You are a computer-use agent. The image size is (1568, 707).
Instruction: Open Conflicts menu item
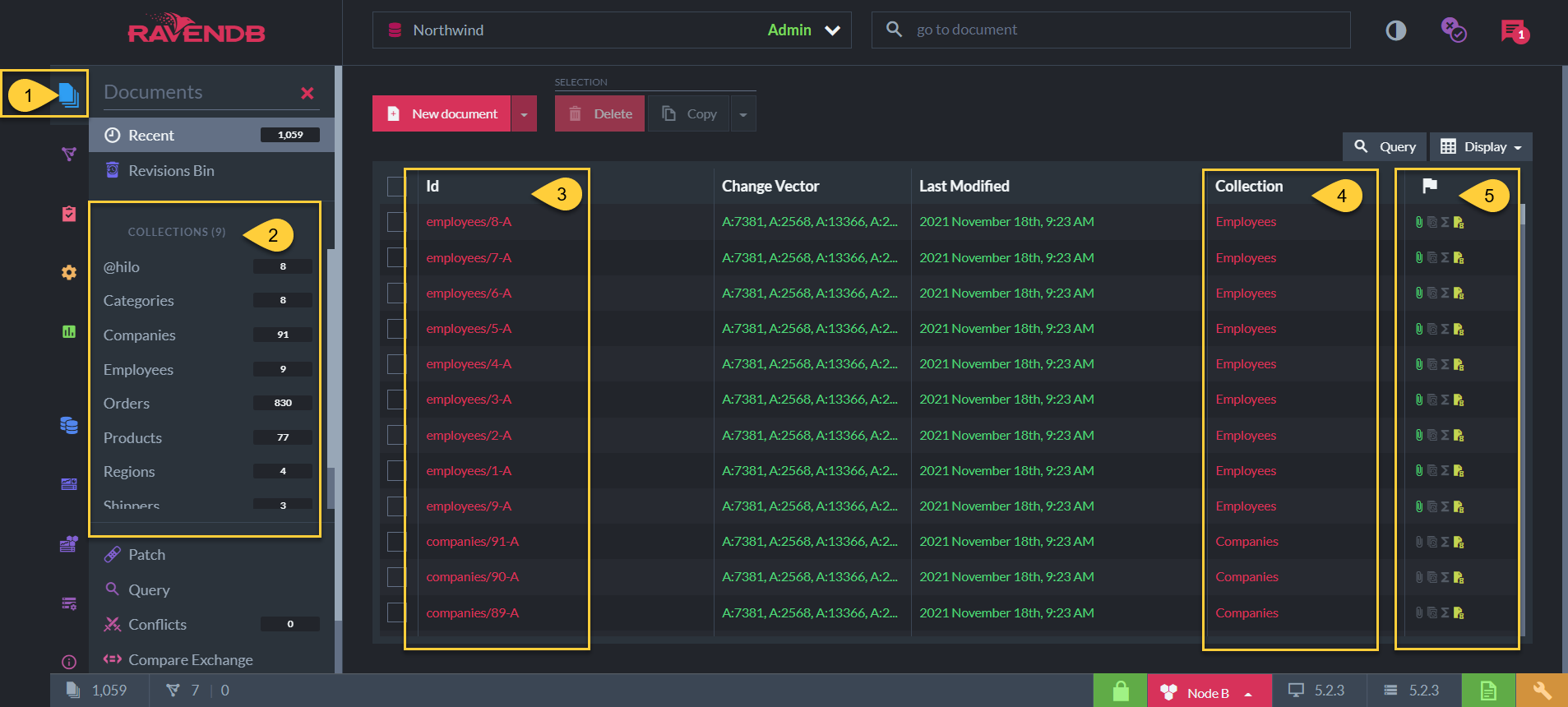coord(211,625)
